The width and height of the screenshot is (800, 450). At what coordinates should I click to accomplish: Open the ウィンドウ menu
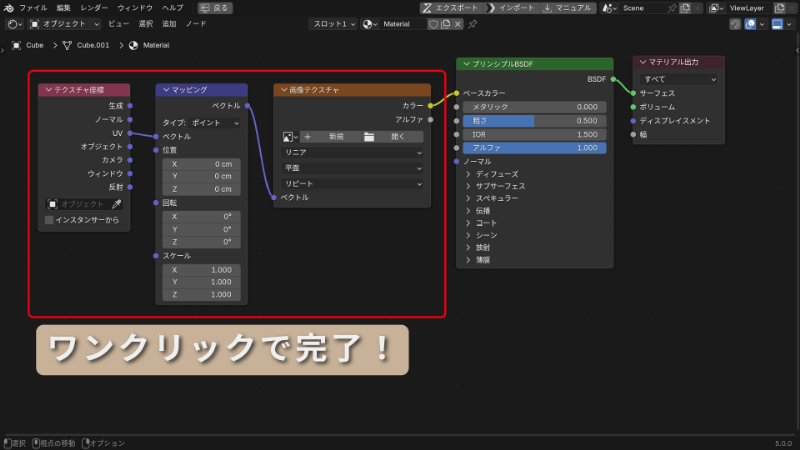click(135, 8)
